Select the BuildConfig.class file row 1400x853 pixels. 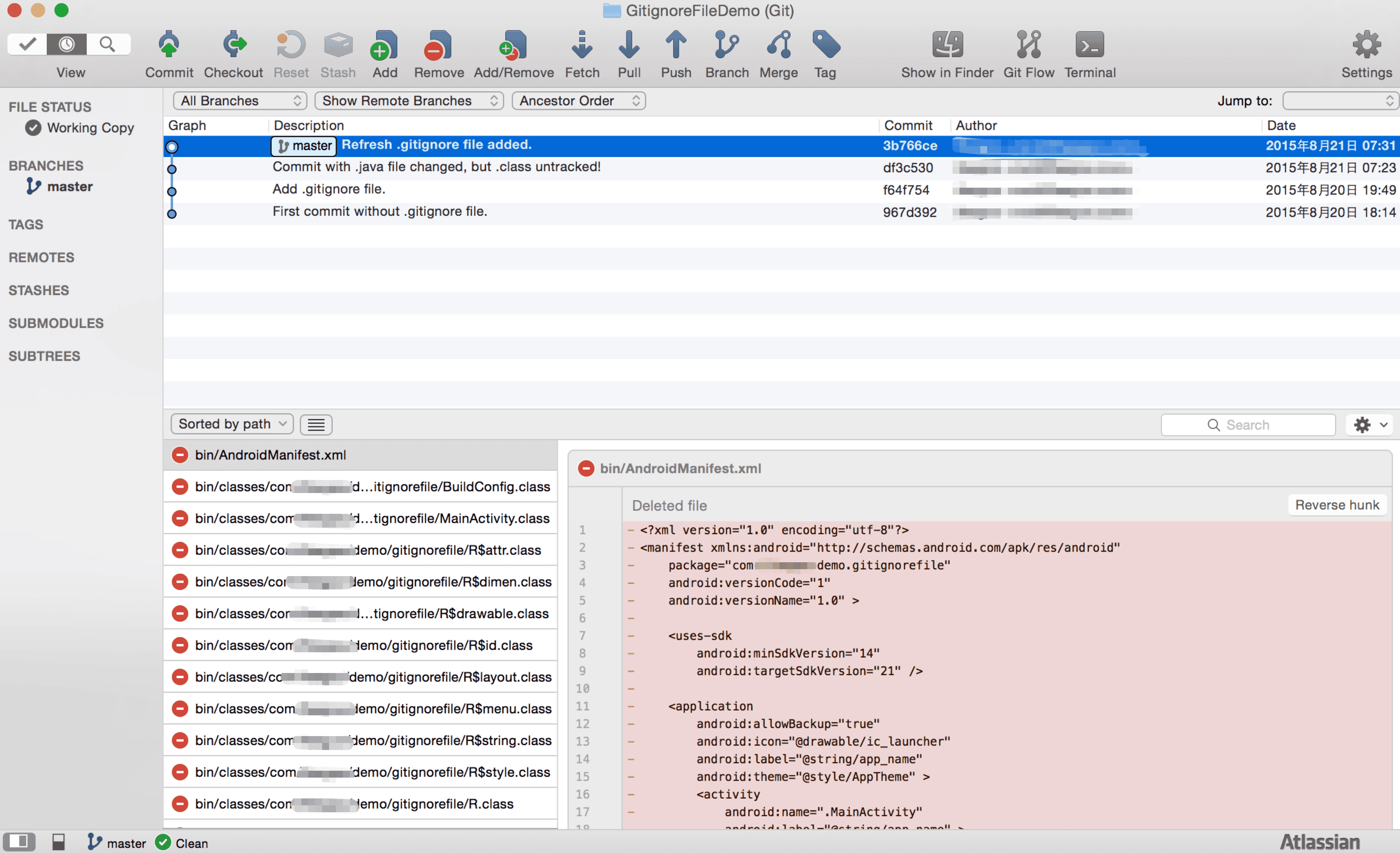tap(360, 486)
